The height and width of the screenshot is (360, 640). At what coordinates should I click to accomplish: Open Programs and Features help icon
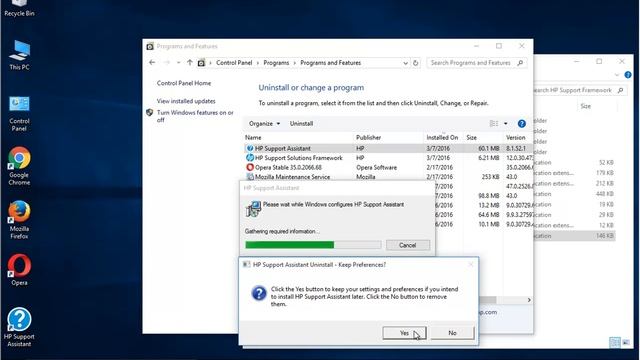click(522, 124)
